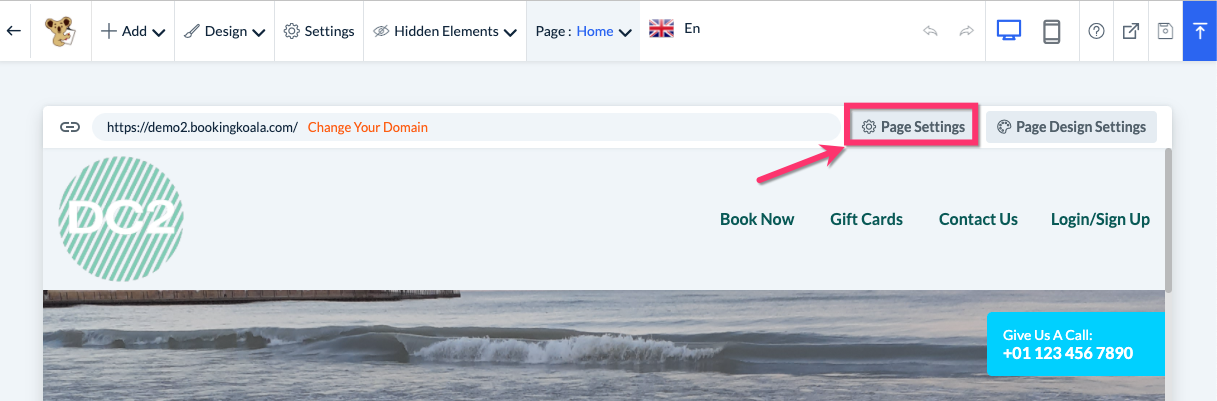Open Settings in the top toolbar

319,31
